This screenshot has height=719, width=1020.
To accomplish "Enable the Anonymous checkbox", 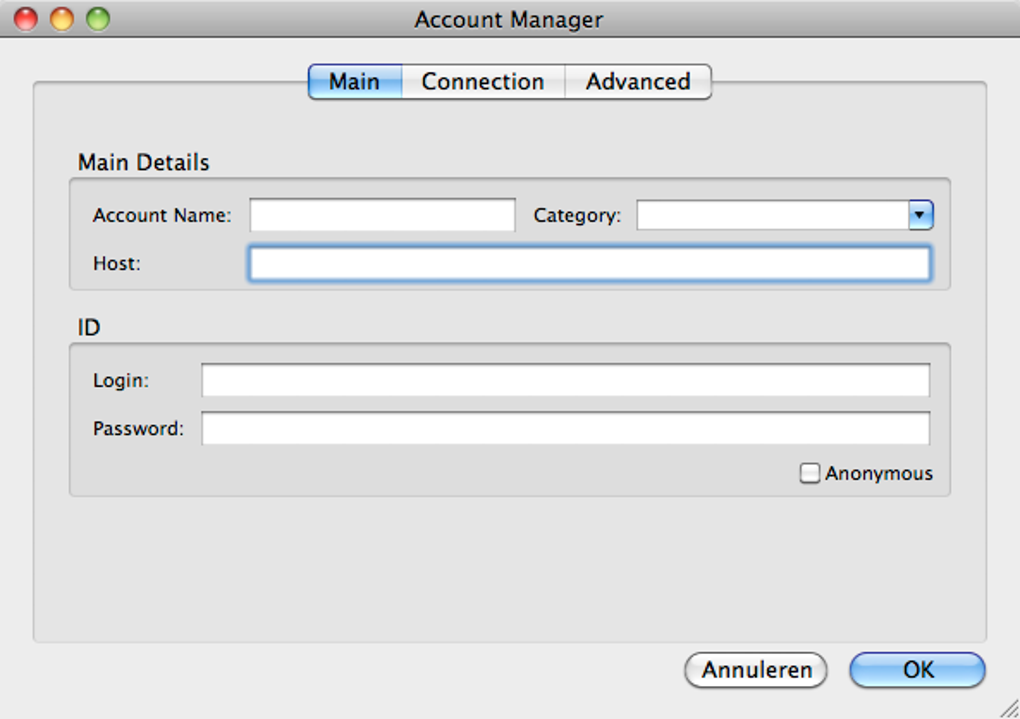I will (x=810, y=474).
